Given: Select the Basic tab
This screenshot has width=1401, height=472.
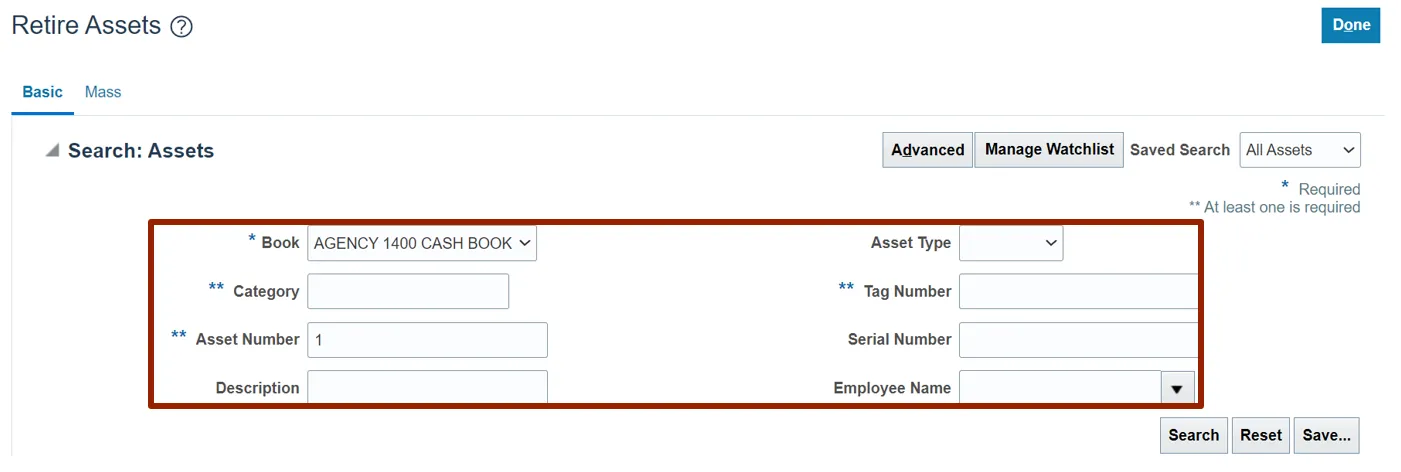Looking at the screenshot, I should click(42, 92).
